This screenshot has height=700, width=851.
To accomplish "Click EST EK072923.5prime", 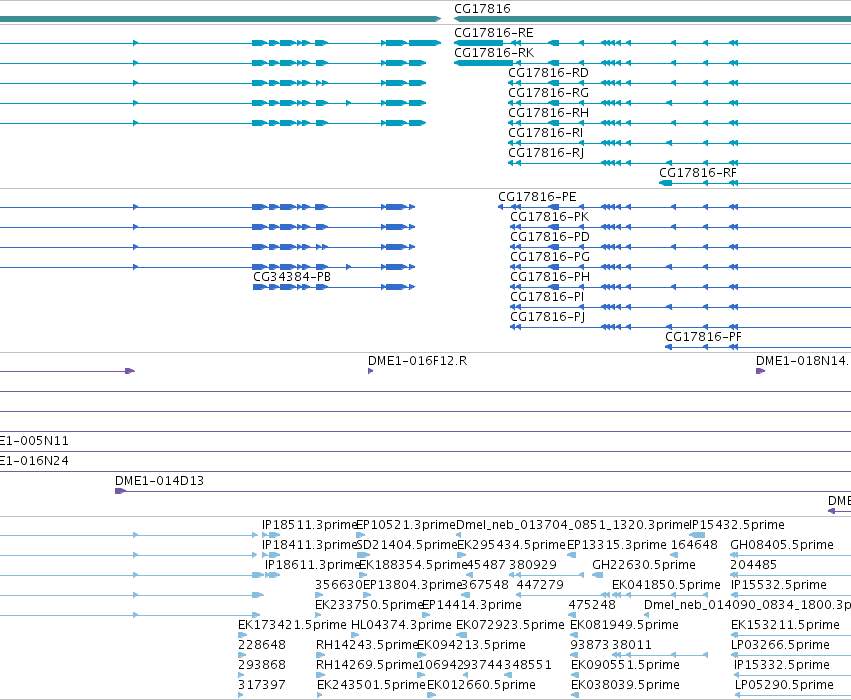I will (510, 626).
